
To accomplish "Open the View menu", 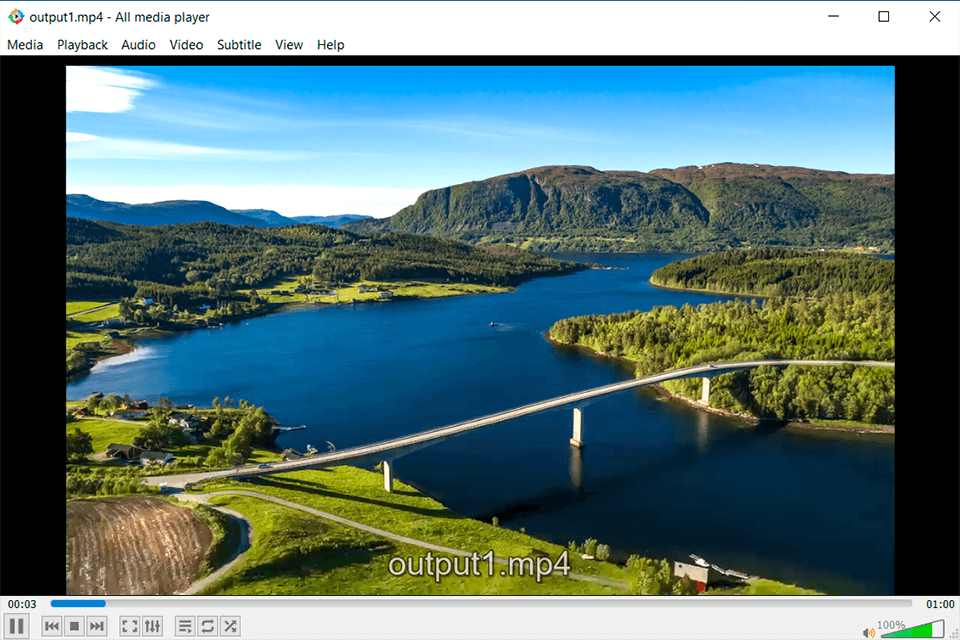I will [288, 45].
